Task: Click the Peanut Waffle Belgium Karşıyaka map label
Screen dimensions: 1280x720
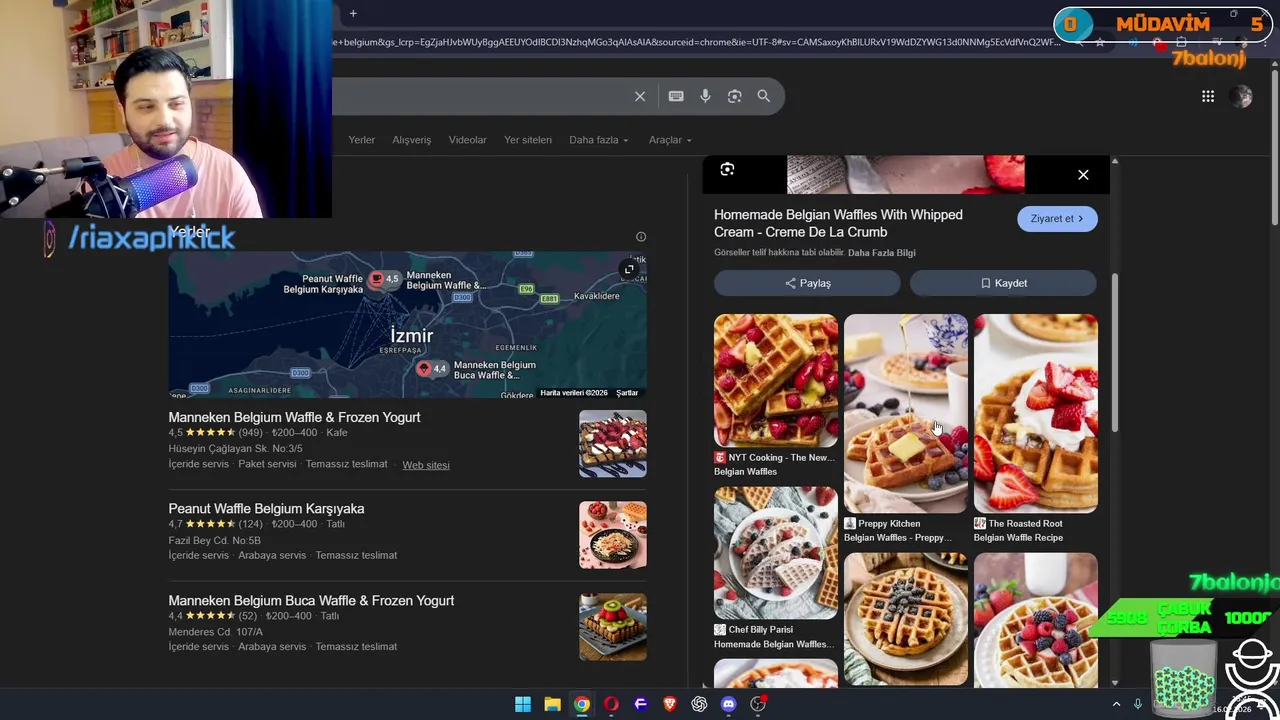Action: [x=323, y=284]
